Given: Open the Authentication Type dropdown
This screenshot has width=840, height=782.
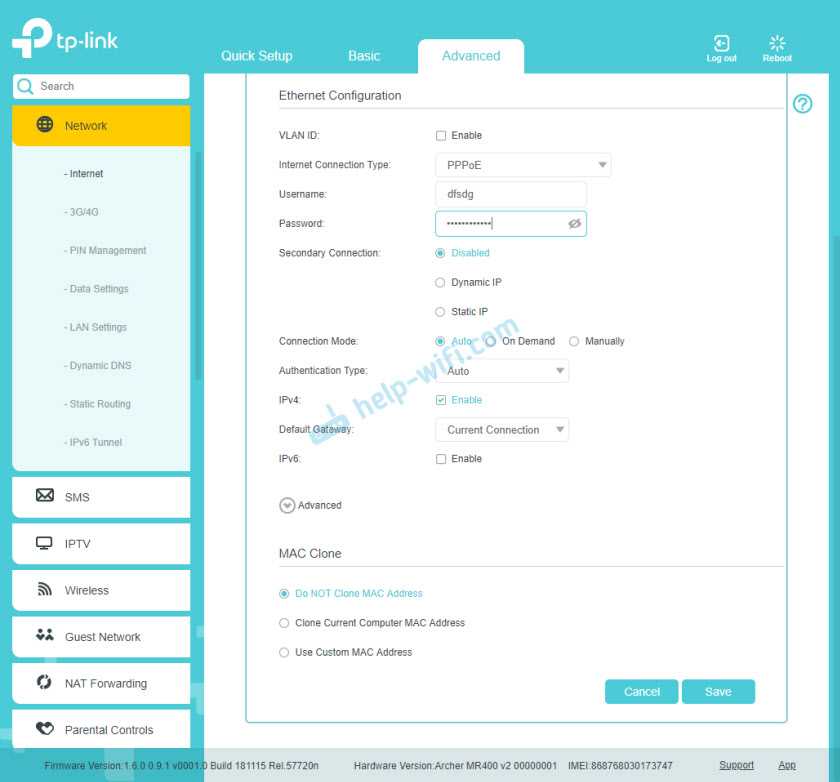Looking at the screenshot, I should tap(502, 371).
